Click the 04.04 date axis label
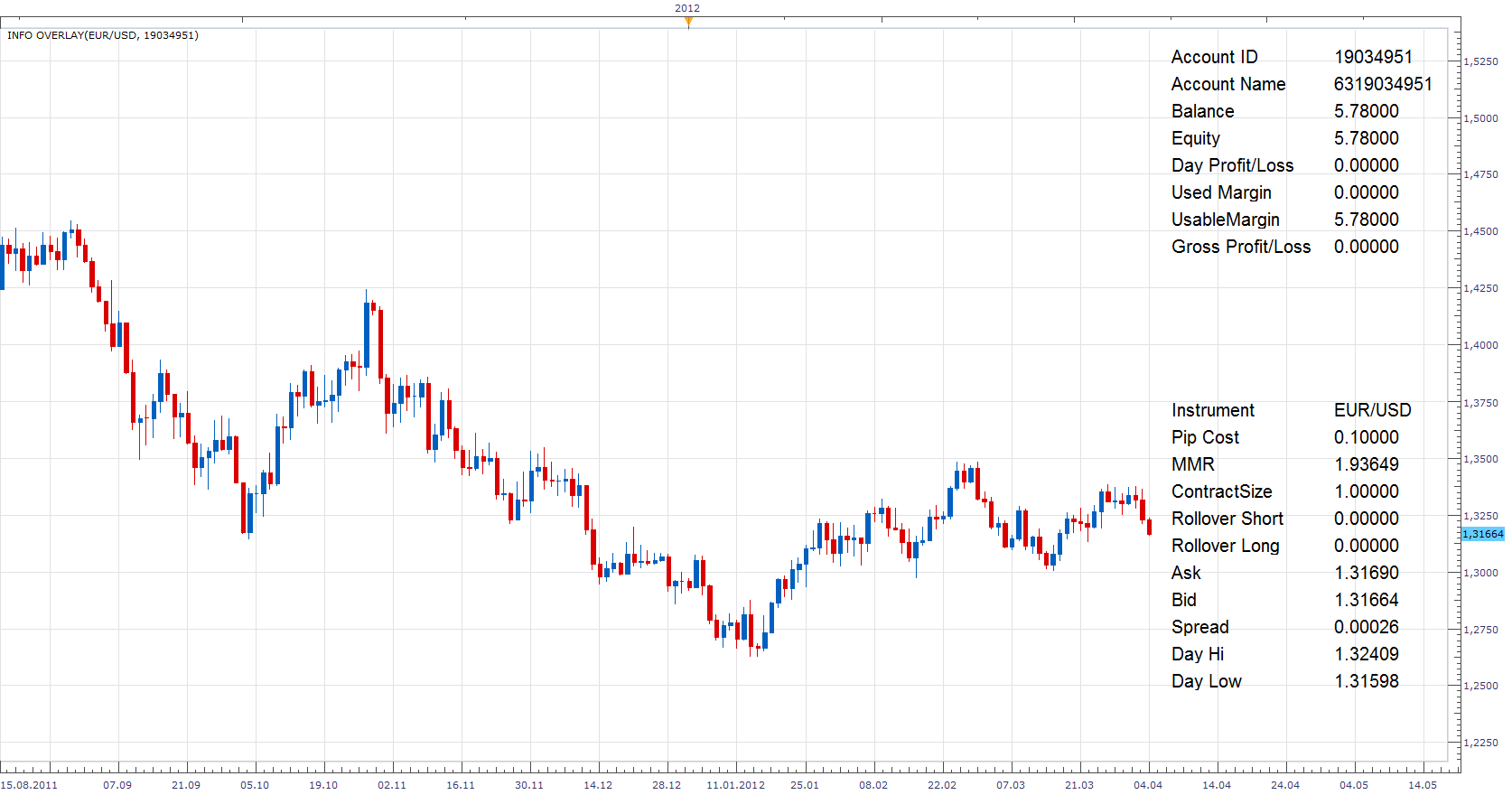The width and height of the screenshot is (1512, 795). (x=1148, y=785)
